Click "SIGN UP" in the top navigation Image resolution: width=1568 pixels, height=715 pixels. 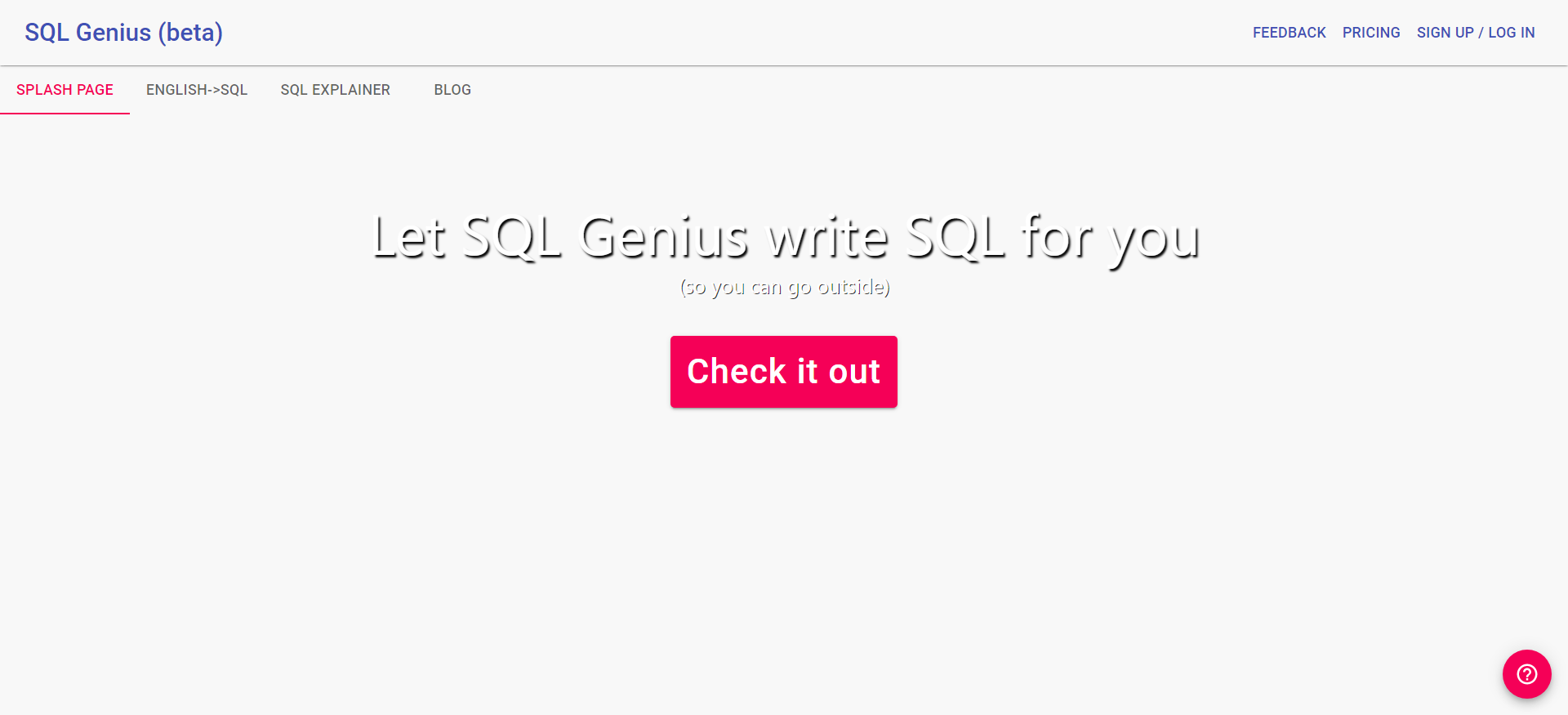point(1445,33)
